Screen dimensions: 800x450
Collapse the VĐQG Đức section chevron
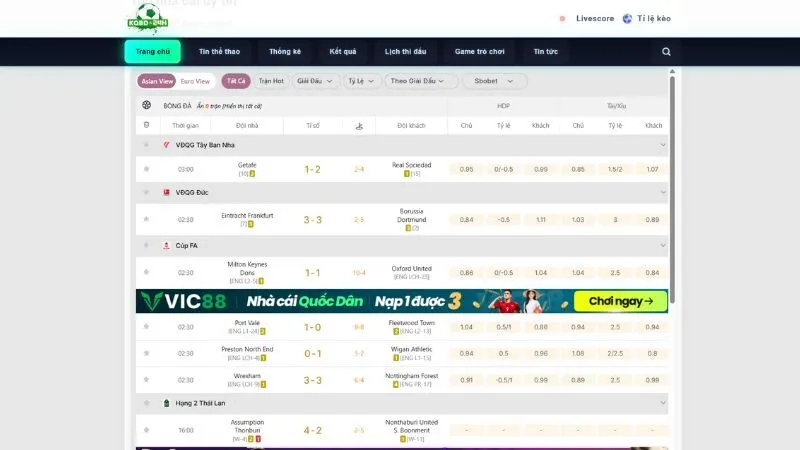tap(663, 192)
